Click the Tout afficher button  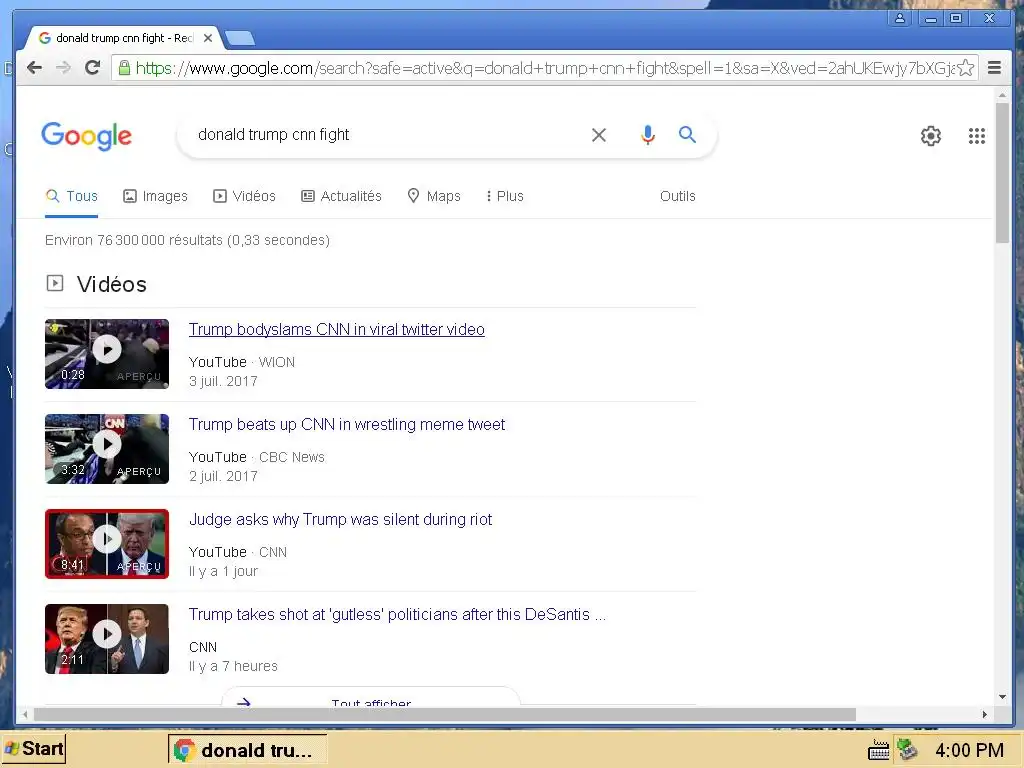pyautogui.click(x=371, y=697)
